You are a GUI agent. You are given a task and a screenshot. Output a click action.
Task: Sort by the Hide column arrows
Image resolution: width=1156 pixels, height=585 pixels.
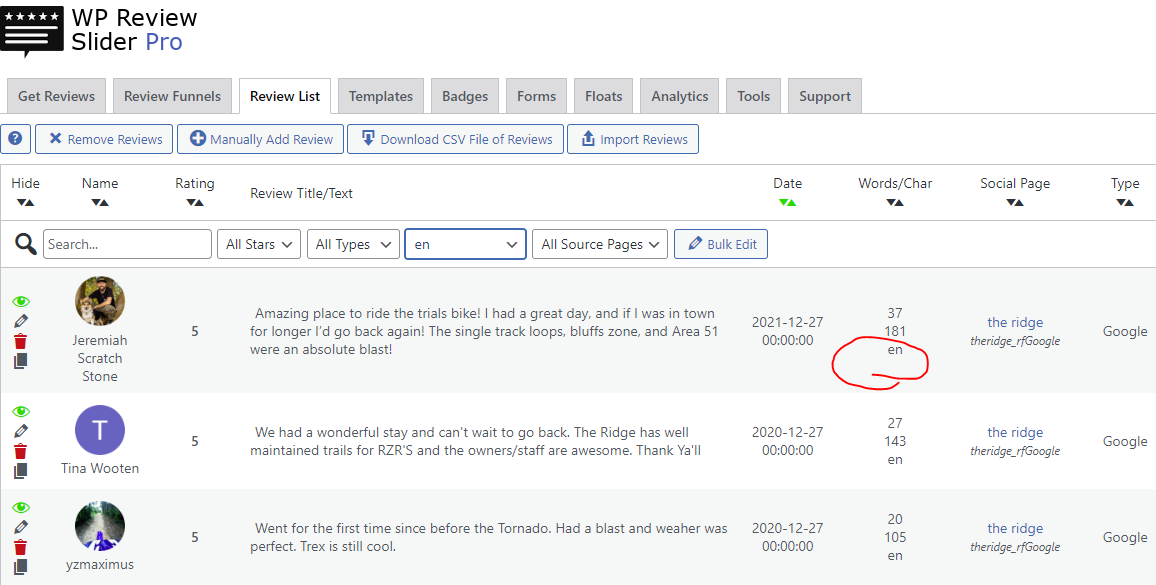26,203
